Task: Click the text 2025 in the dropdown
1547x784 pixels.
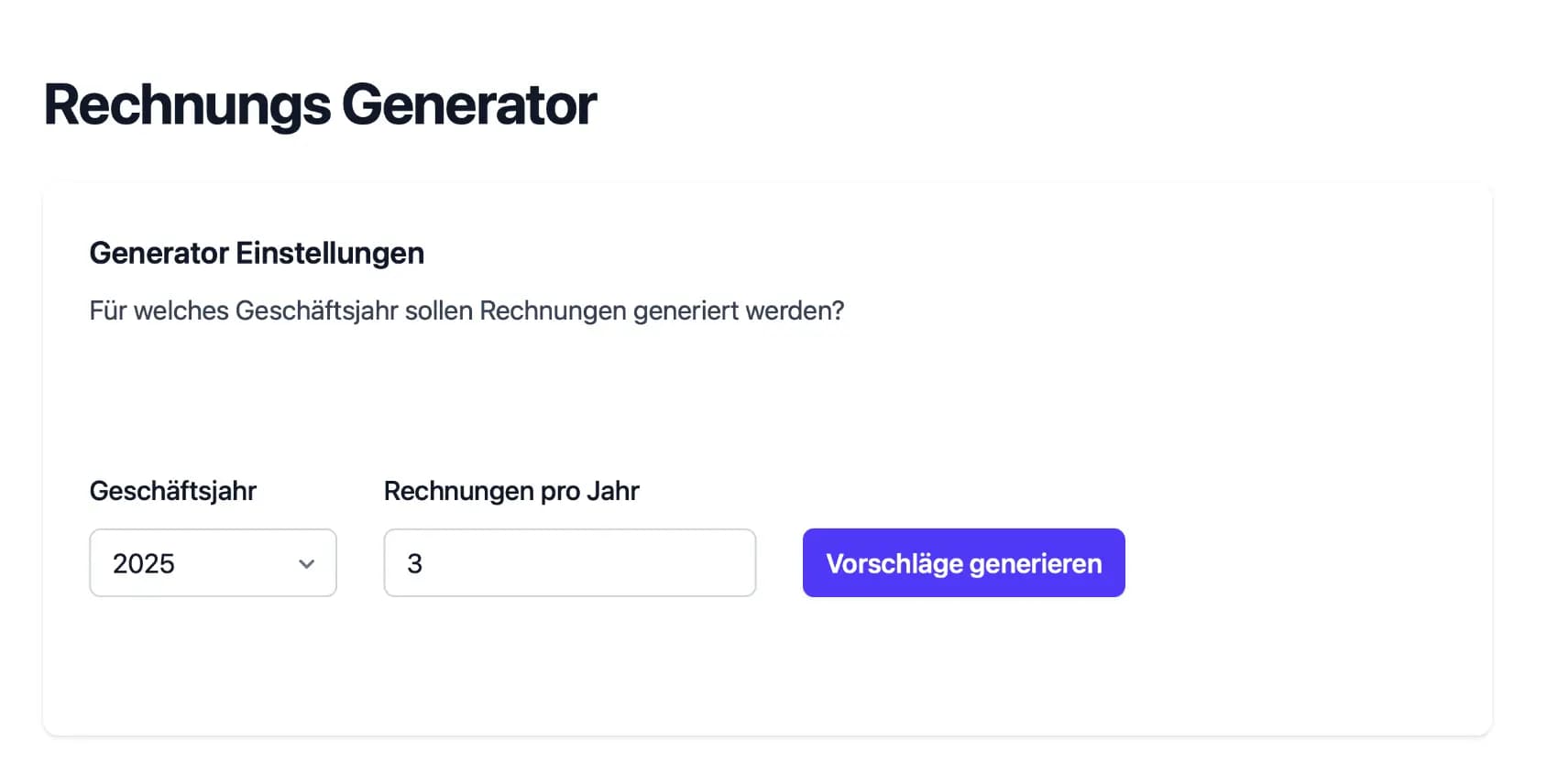Action: (145, 564)
